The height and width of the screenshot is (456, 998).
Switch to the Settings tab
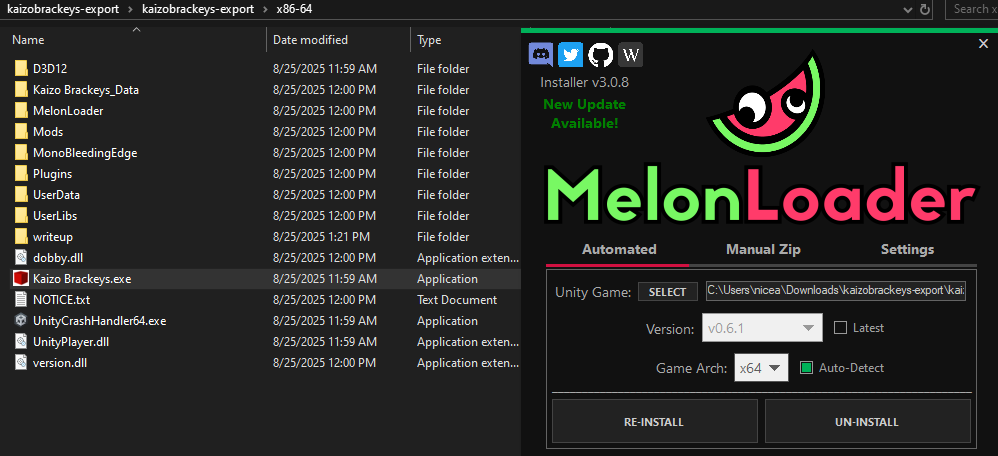[x=907, y=250]
